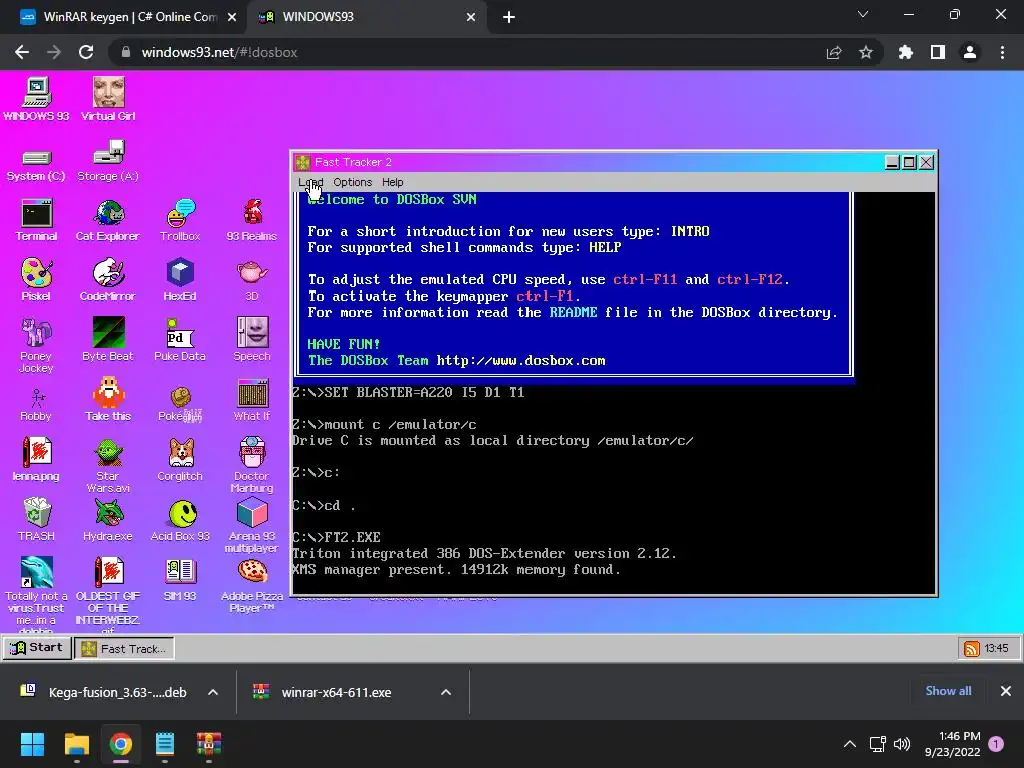Open Storage (A:) drive icon
This screenshot has height=768, width=1024.
[x=108, y=161]
